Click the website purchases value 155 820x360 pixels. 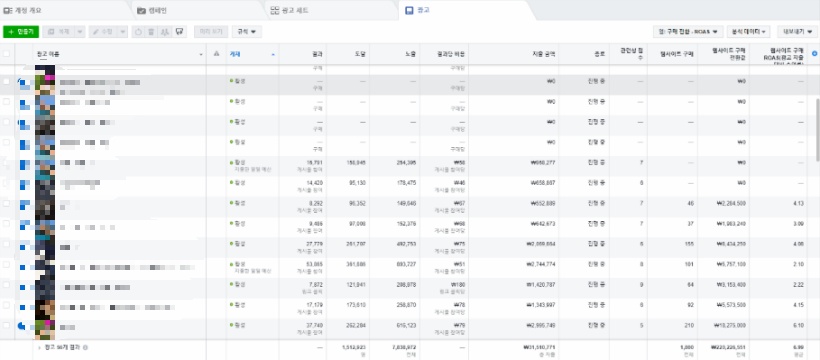(x=689, y=244)
